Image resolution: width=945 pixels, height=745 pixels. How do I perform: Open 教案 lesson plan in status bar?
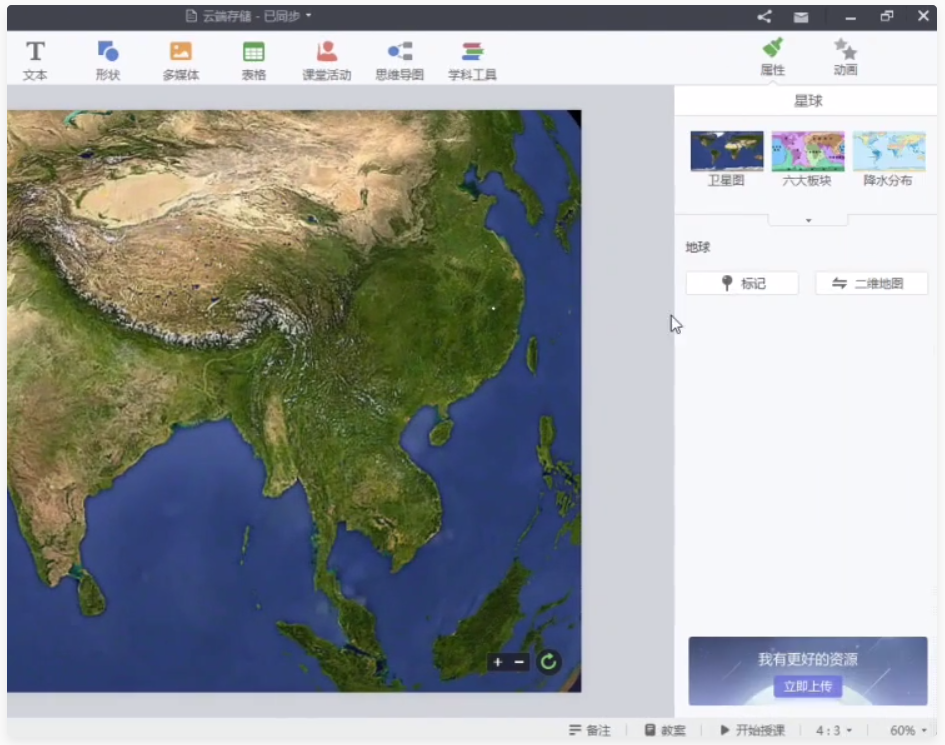[665, 731]
